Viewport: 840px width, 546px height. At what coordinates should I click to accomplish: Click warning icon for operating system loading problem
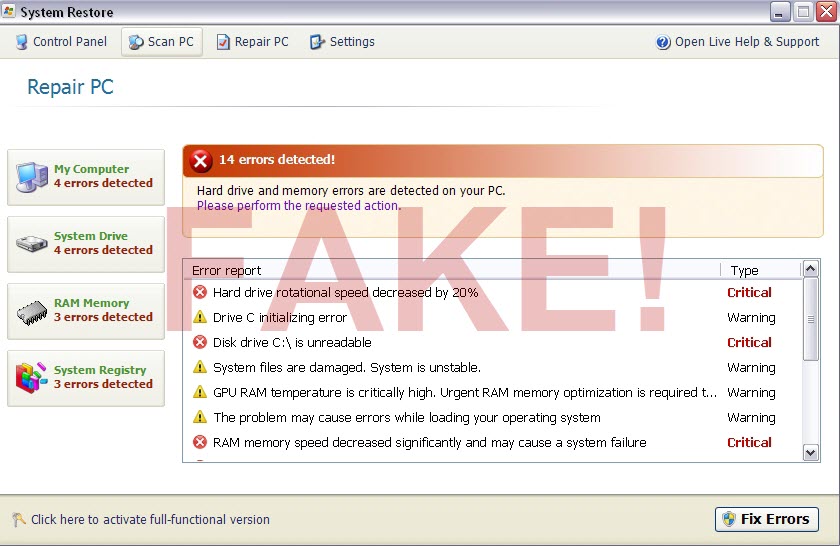[200, 417]
